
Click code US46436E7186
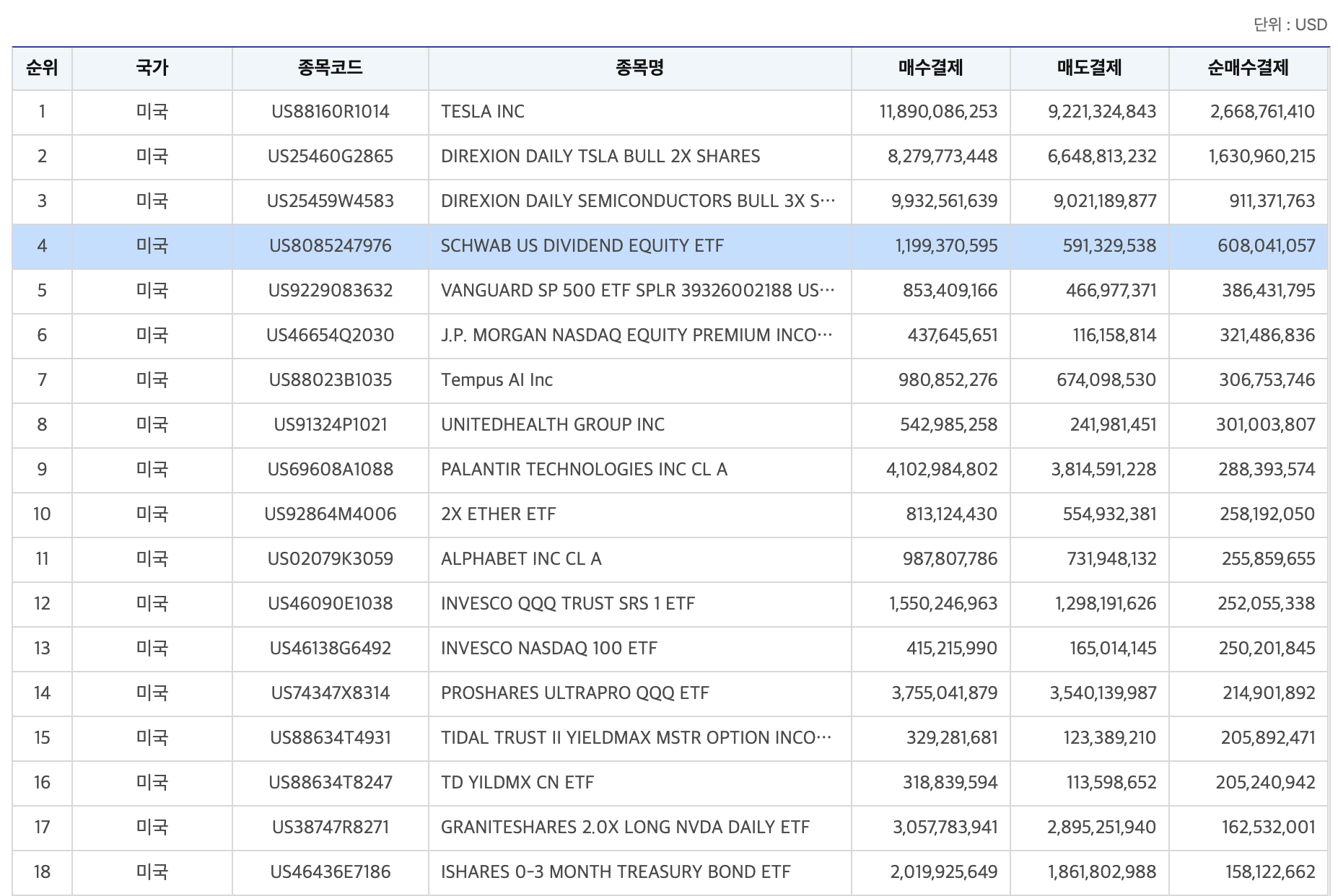[331, 872]
